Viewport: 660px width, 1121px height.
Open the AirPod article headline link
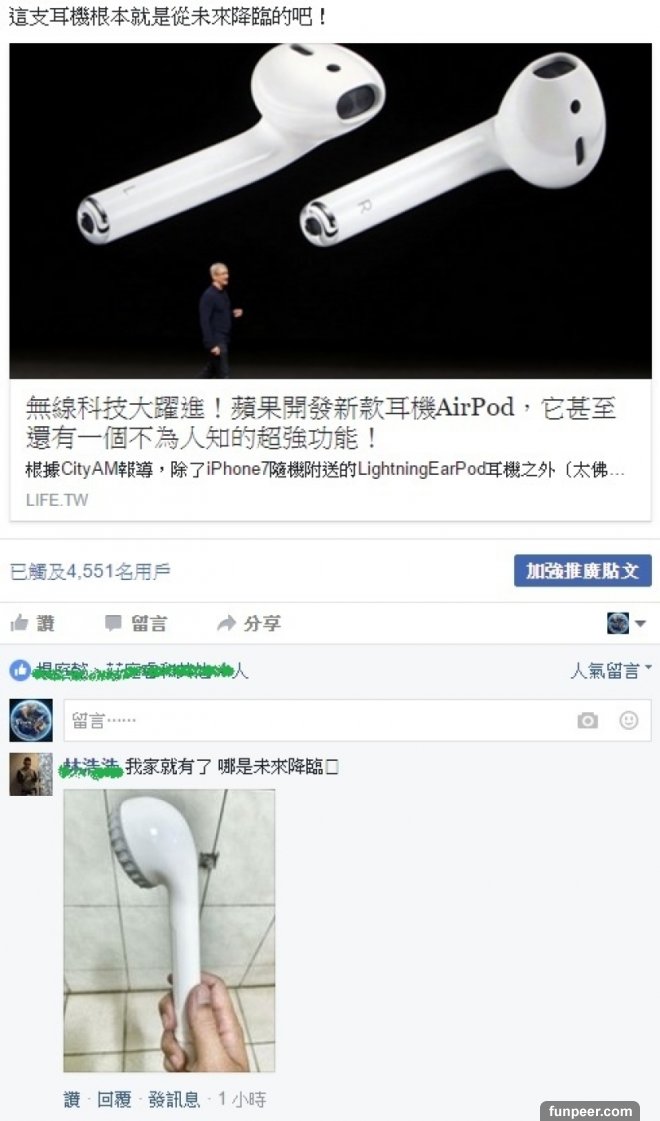coord(320,423)
